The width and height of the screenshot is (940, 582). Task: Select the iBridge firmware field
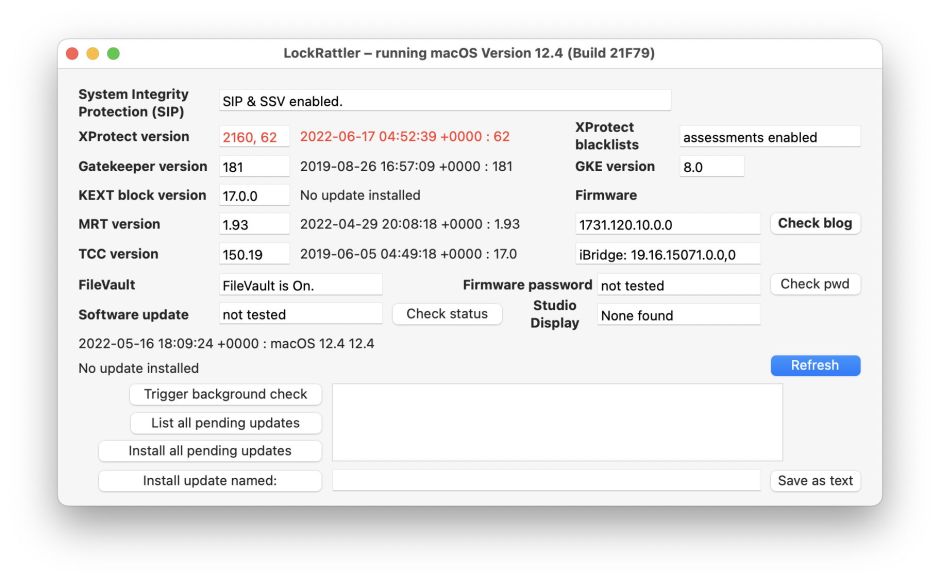[667, 255]
